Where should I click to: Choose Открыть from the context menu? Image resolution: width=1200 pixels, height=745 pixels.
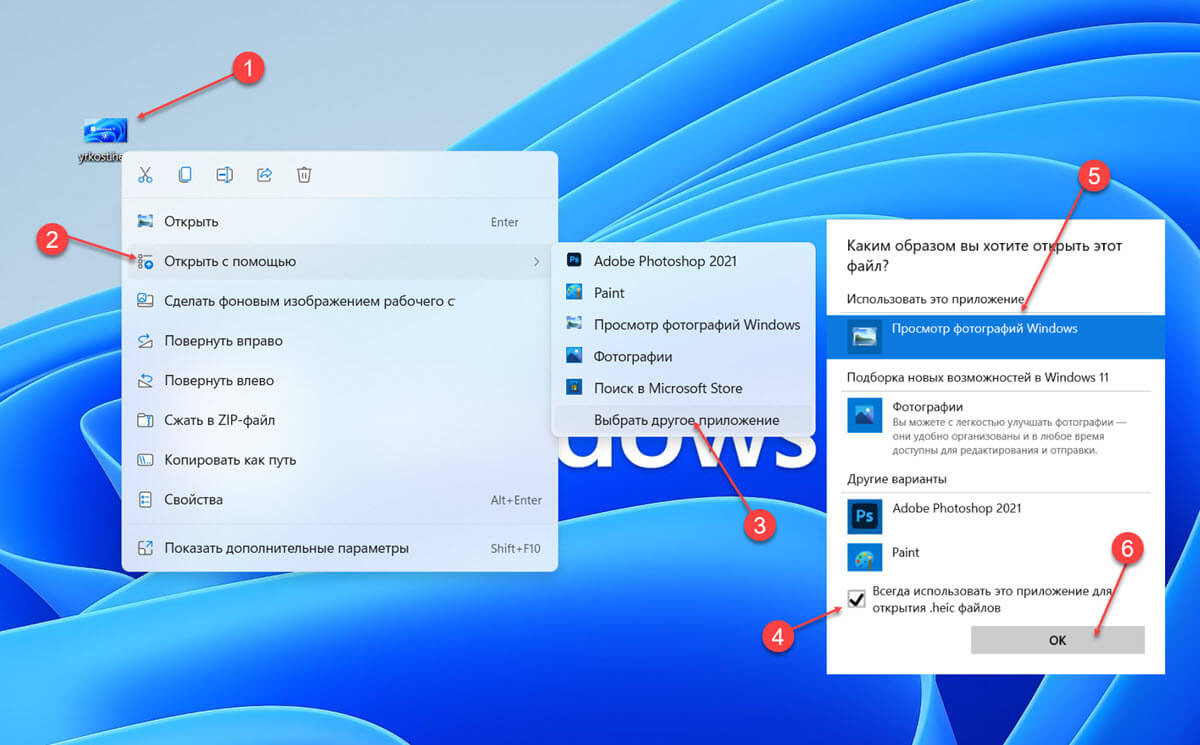(x=340, y=222)
